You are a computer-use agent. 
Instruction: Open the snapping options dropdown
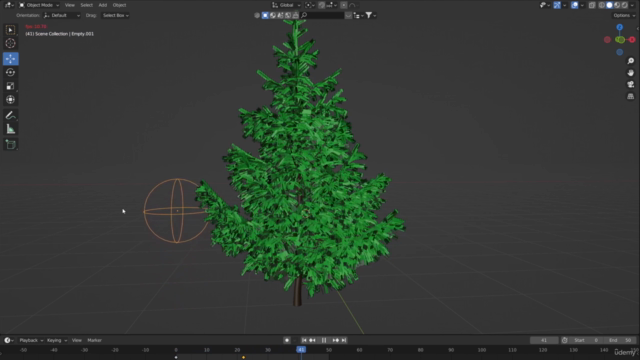coord(331,5)
